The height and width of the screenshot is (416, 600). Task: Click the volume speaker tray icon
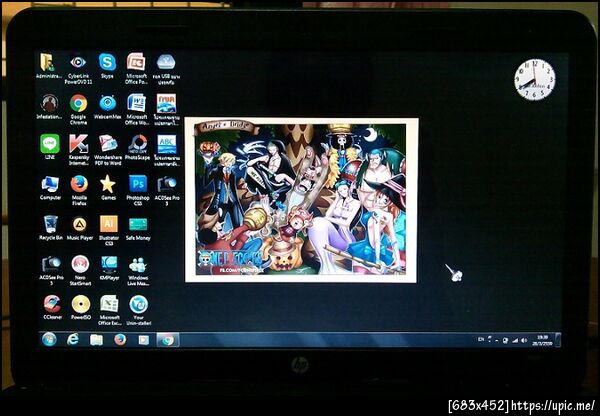click(524, 340)
